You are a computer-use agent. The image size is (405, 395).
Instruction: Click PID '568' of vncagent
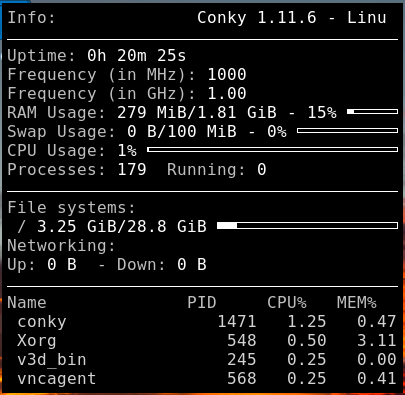pyautogui.click(x=242, y=379)
